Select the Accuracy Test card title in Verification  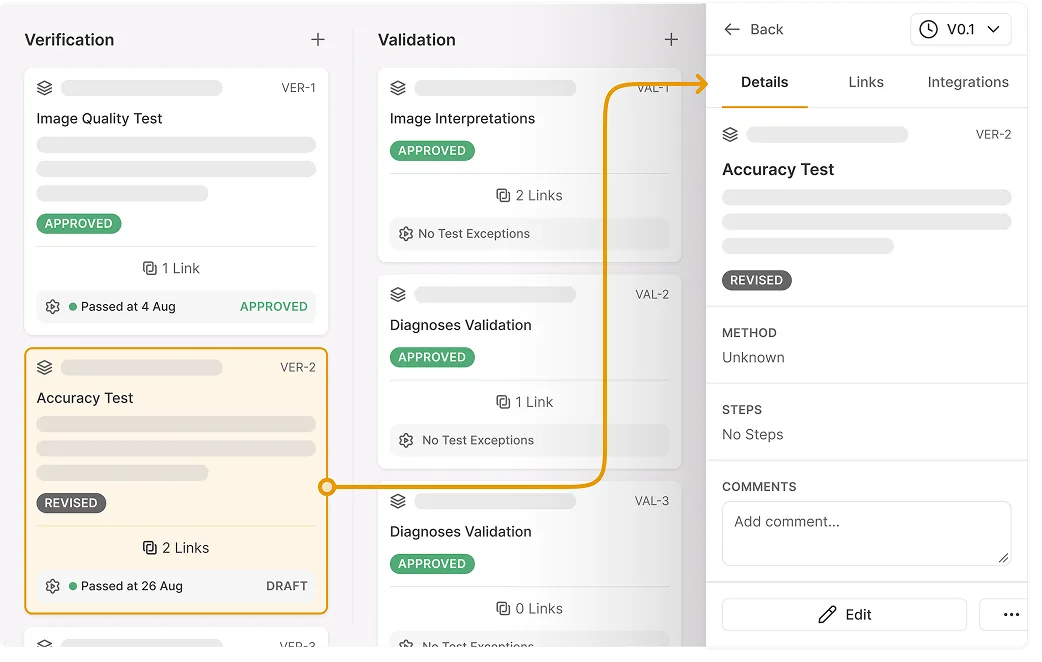tap(85, 398)
